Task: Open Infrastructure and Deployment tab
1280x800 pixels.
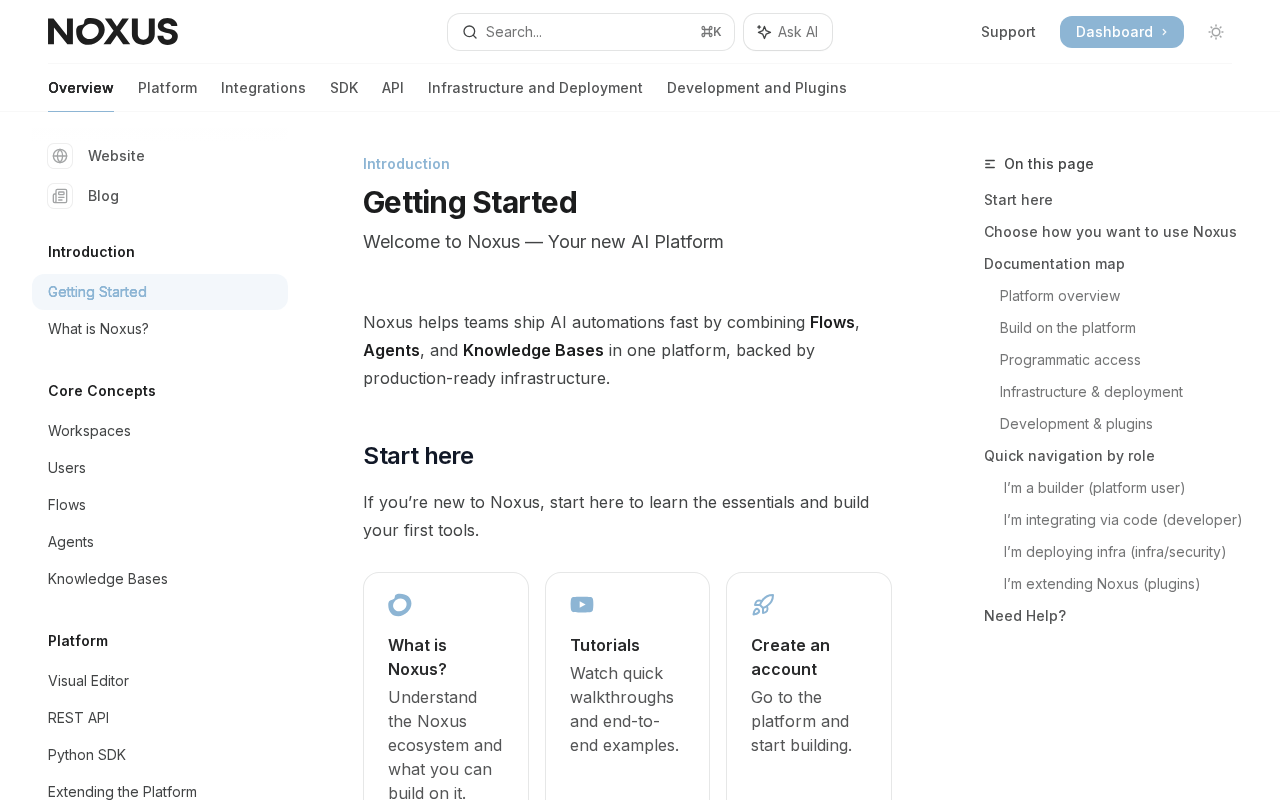Action: tap(535, 88)
